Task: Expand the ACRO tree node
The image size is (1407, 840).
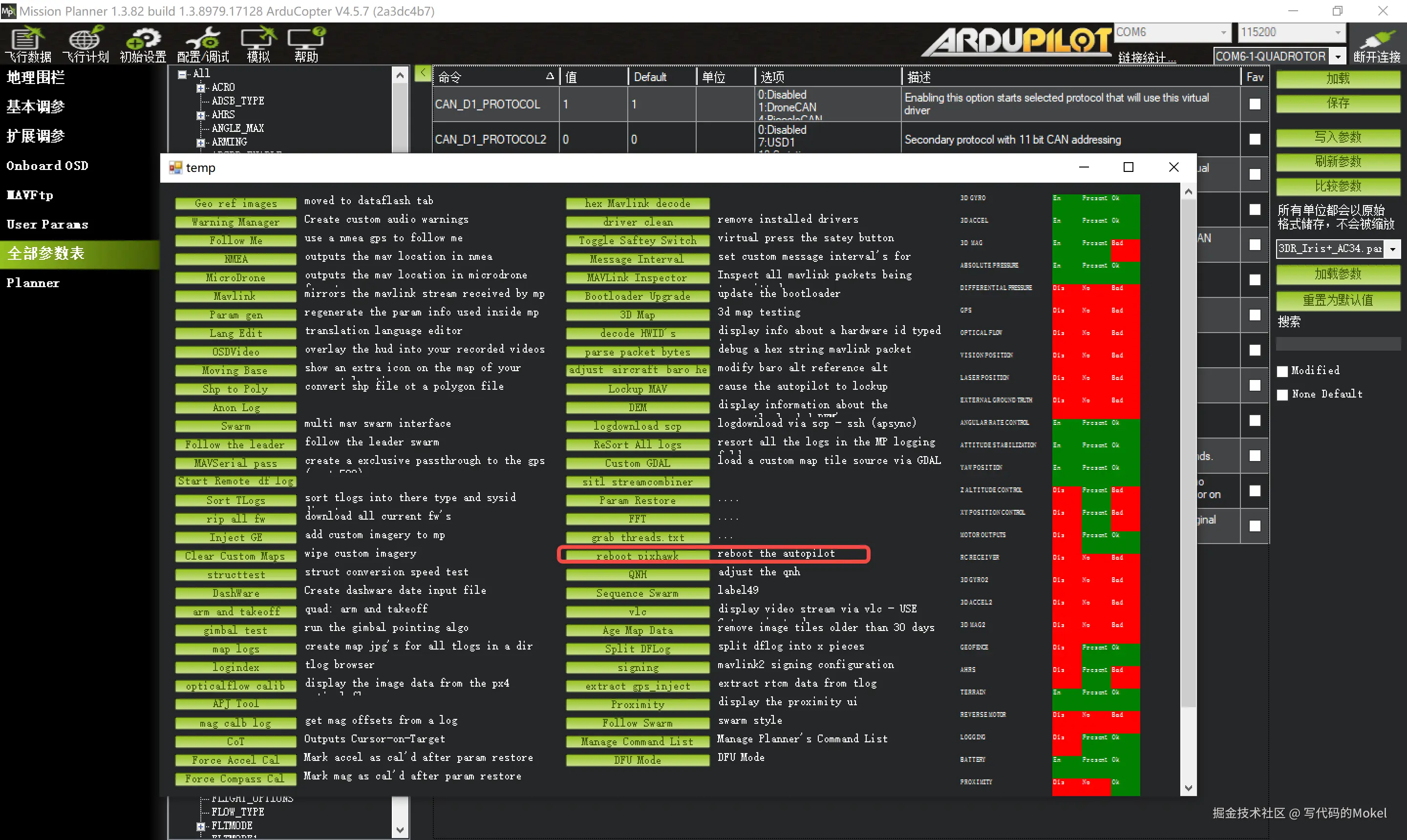Action: tap(200, 88)
